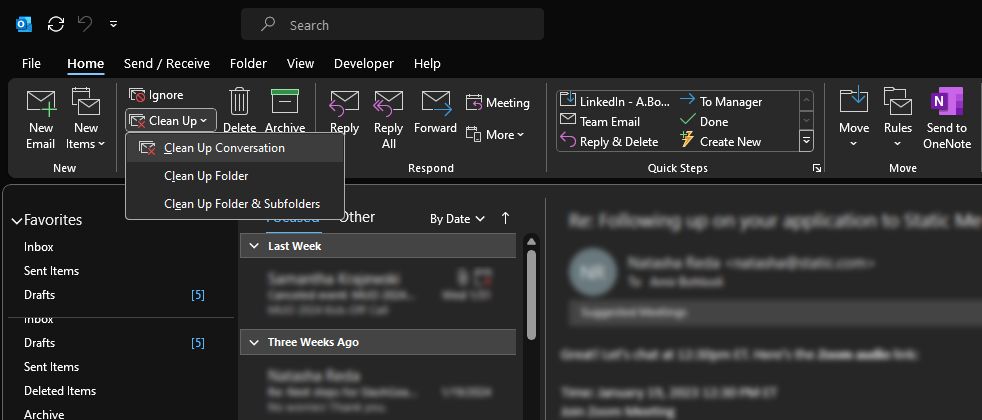Select Clean Up Folder & Subfolders
This screenshot has width=982, height=420.
click(242, 204)
